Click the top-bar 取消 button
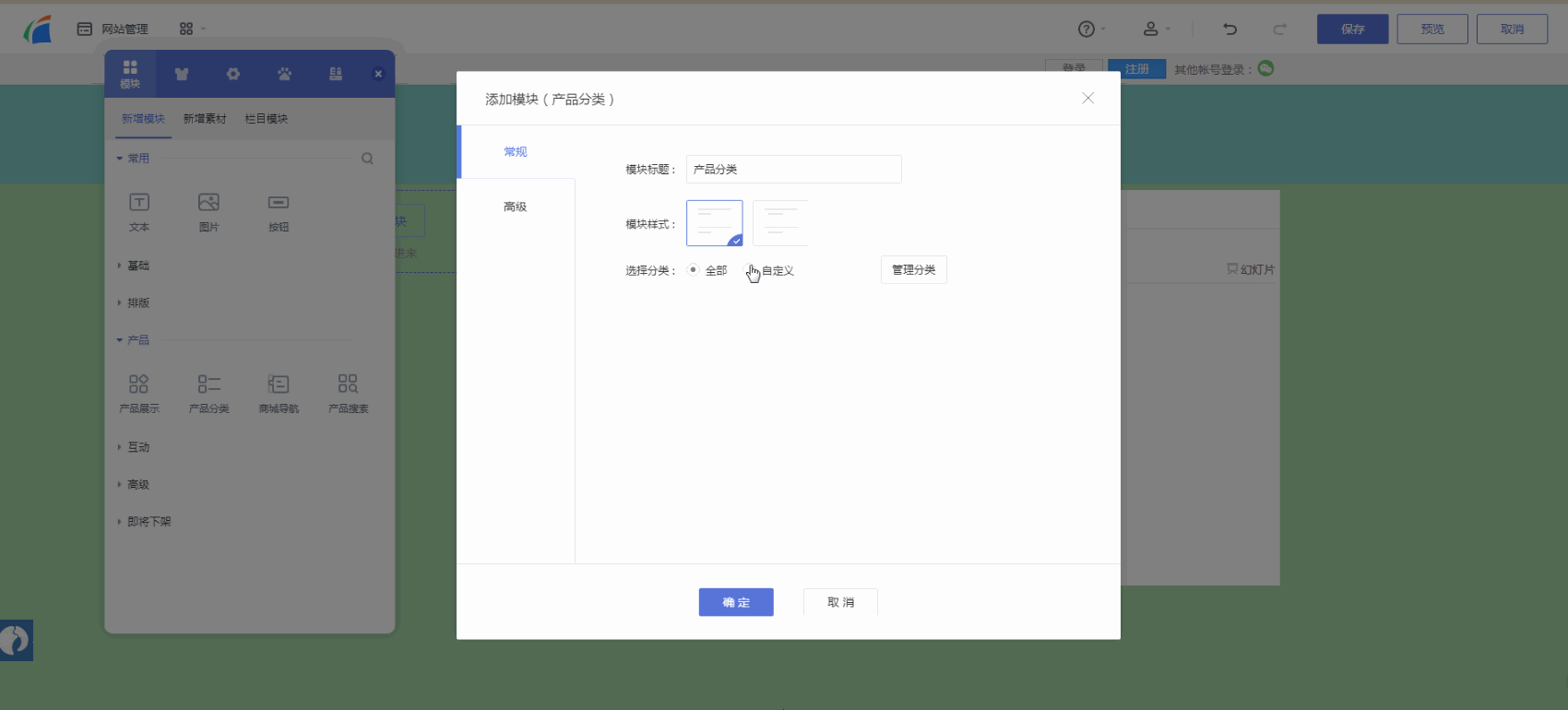Image resolution: width=1568 pixels, height=710 pixels. coord(1512,29)
